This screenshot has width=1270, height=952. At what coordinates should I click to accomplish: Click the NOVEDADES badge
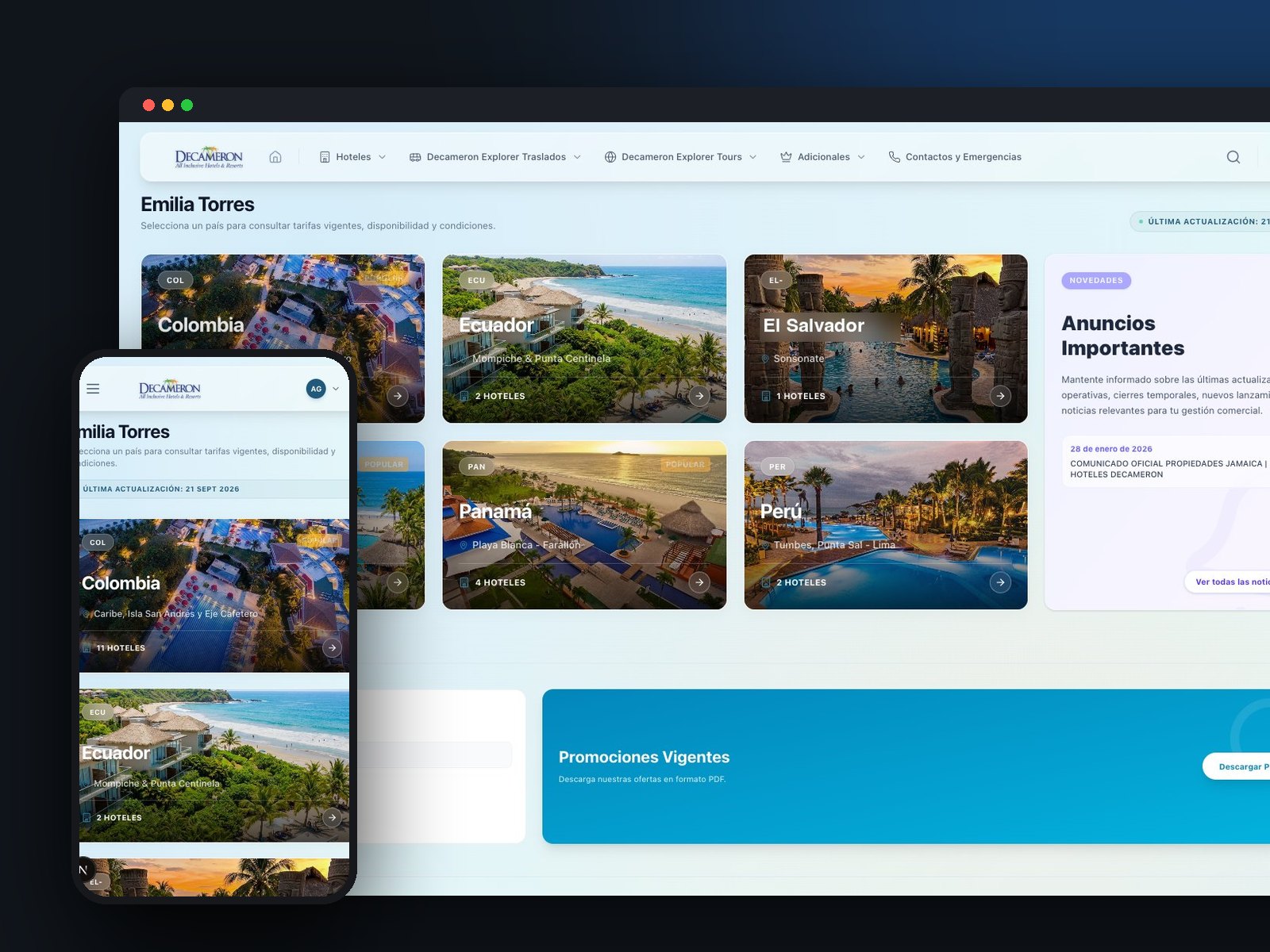(1096, 280)
